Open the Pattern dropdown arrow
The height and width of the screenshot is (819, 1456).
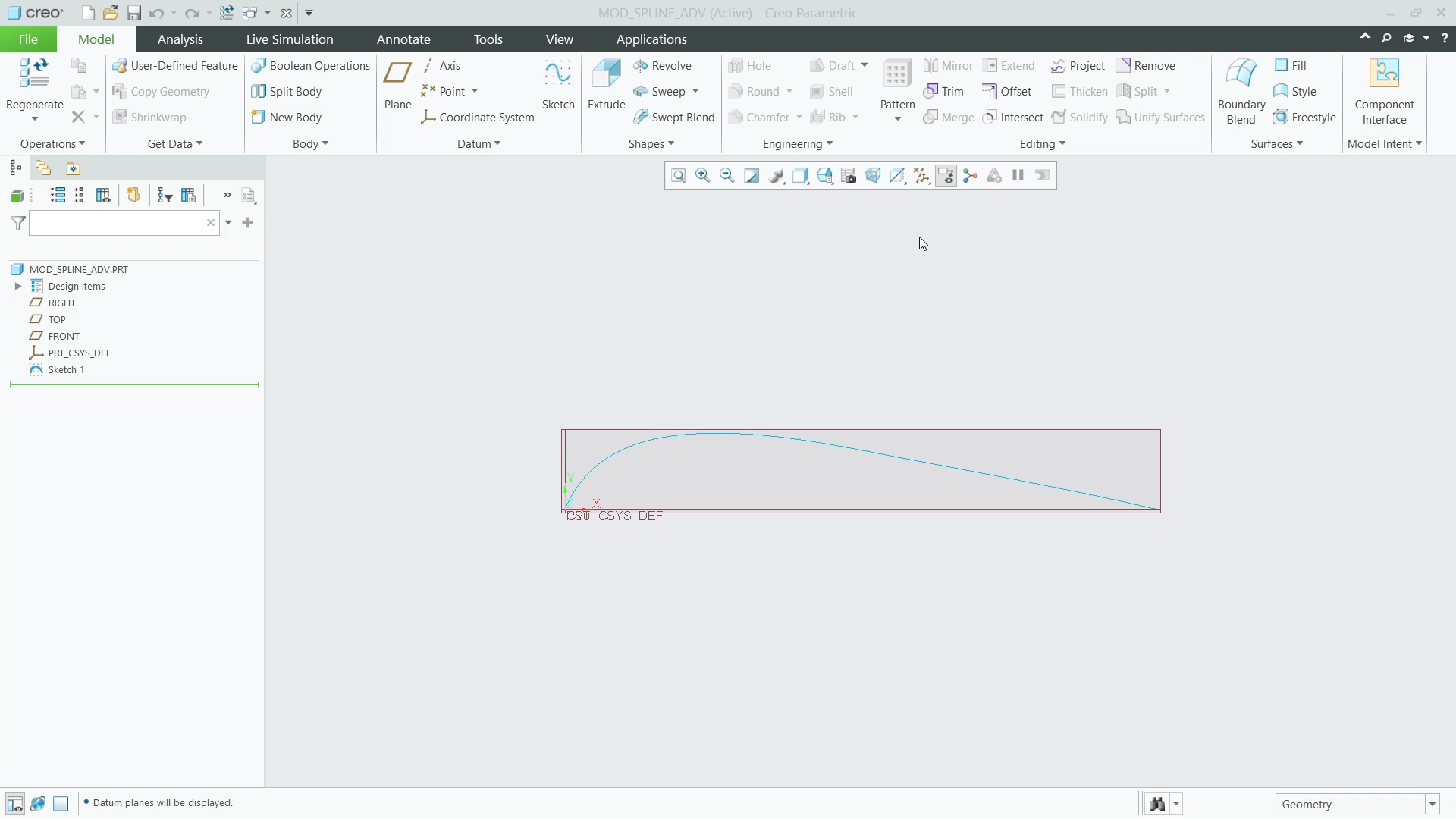897,119
